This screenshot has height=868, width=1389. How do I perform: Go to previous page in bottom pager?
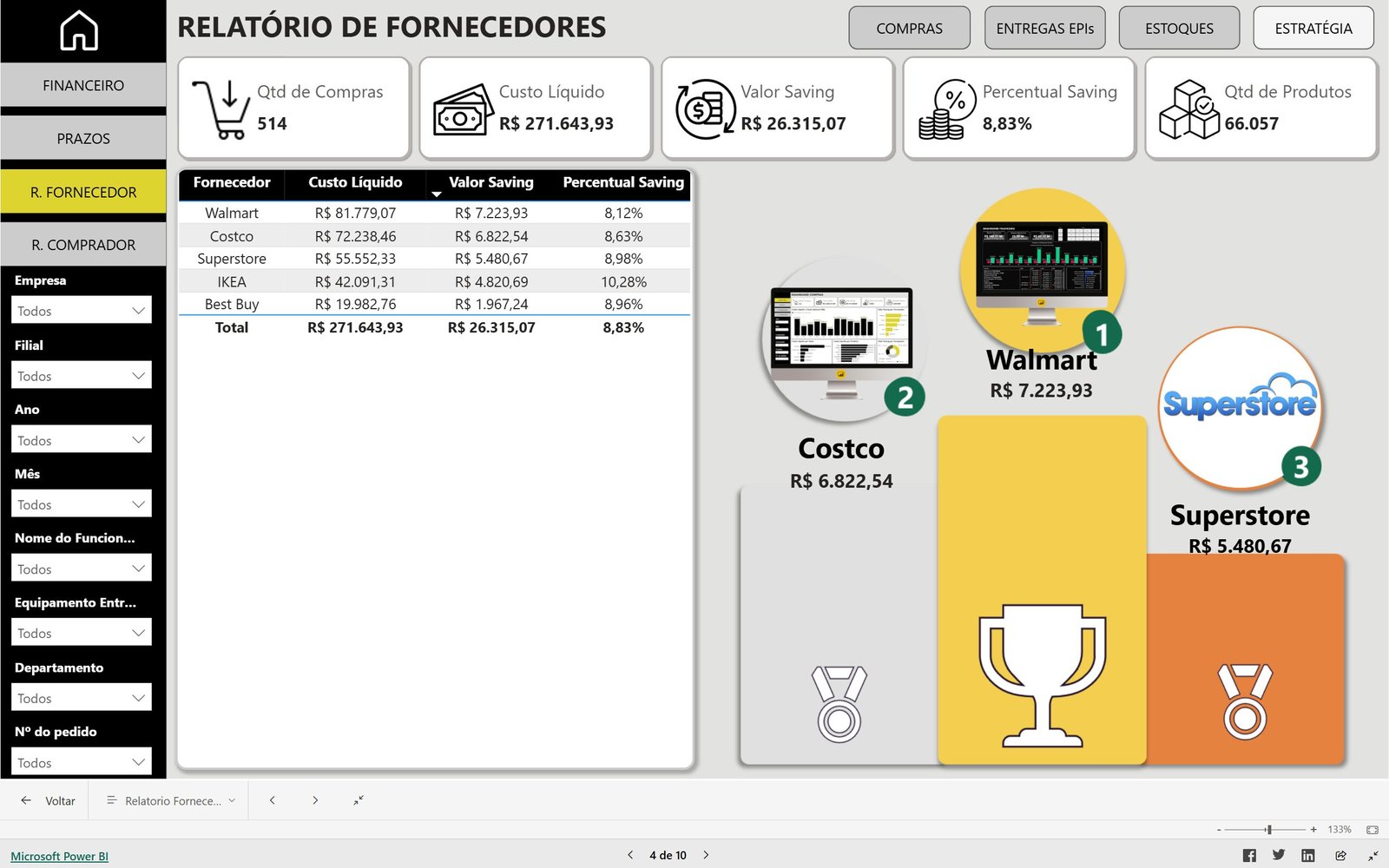point(630,855)
